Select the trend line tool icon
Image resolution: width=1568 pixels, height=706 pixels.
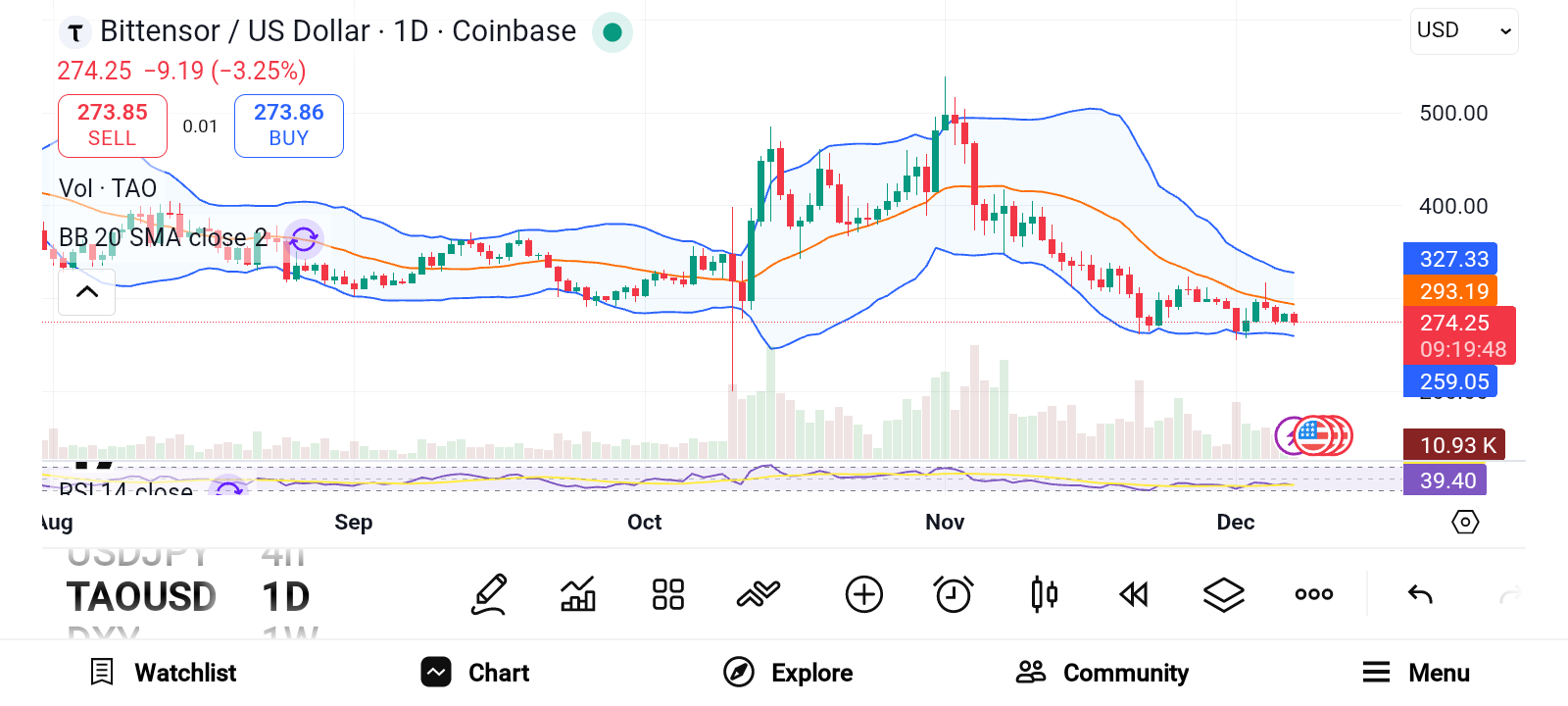point(758,593)
